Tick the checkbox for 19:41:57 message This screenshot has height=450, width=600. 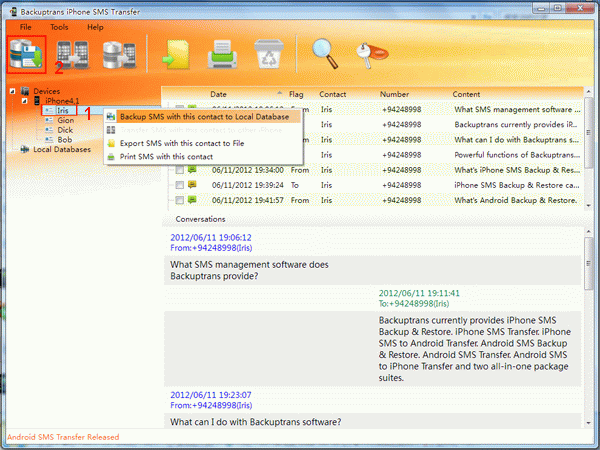tap(179, 200)
